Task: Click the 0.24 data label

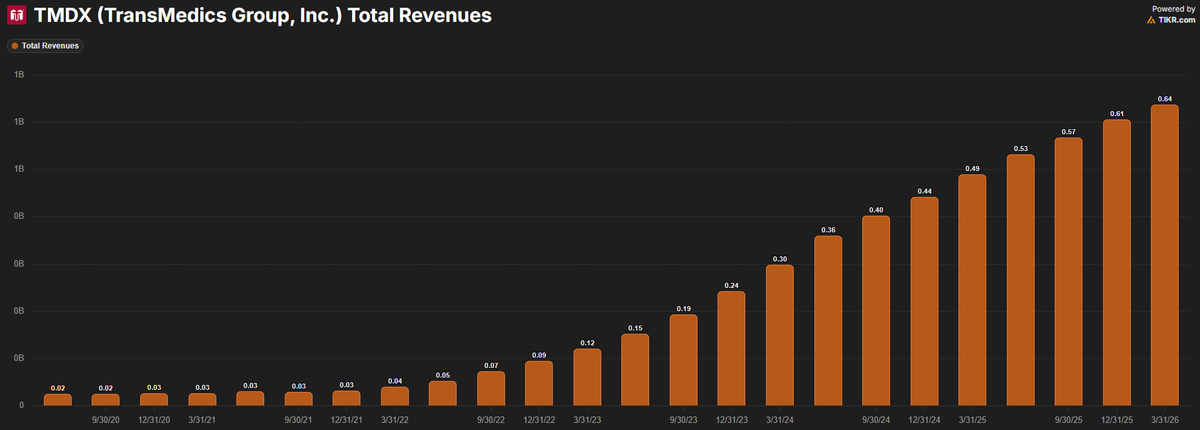Action: point(731,285)
